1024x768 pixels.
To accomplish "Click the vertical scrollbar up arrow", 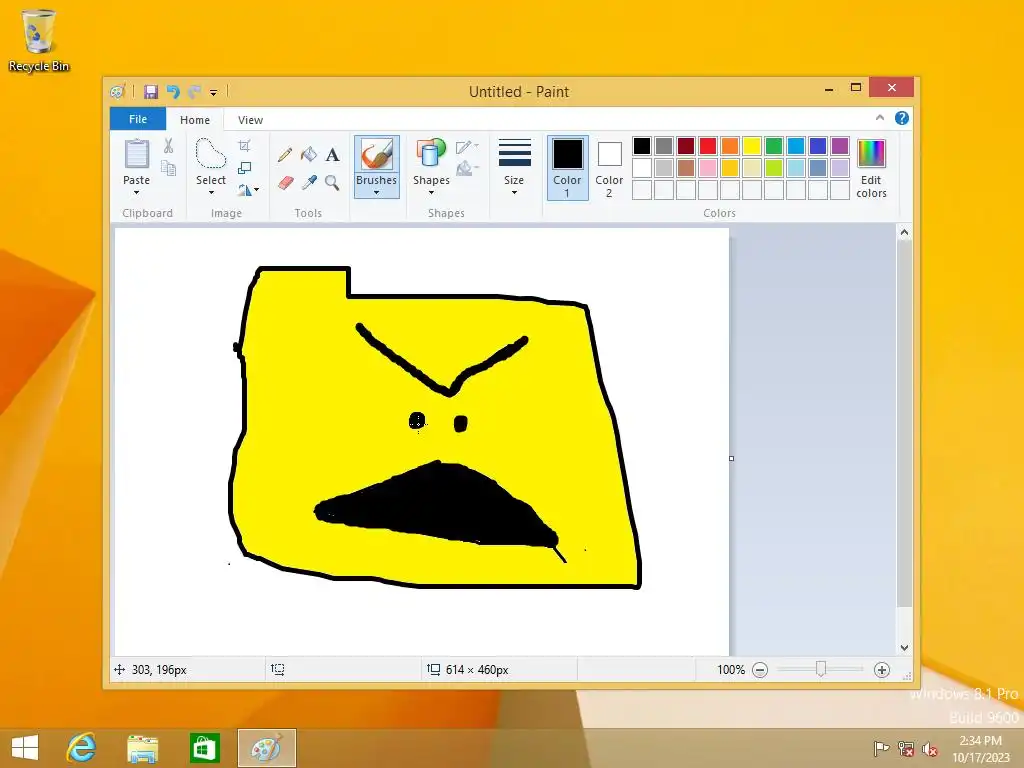I will pos(904,232).
